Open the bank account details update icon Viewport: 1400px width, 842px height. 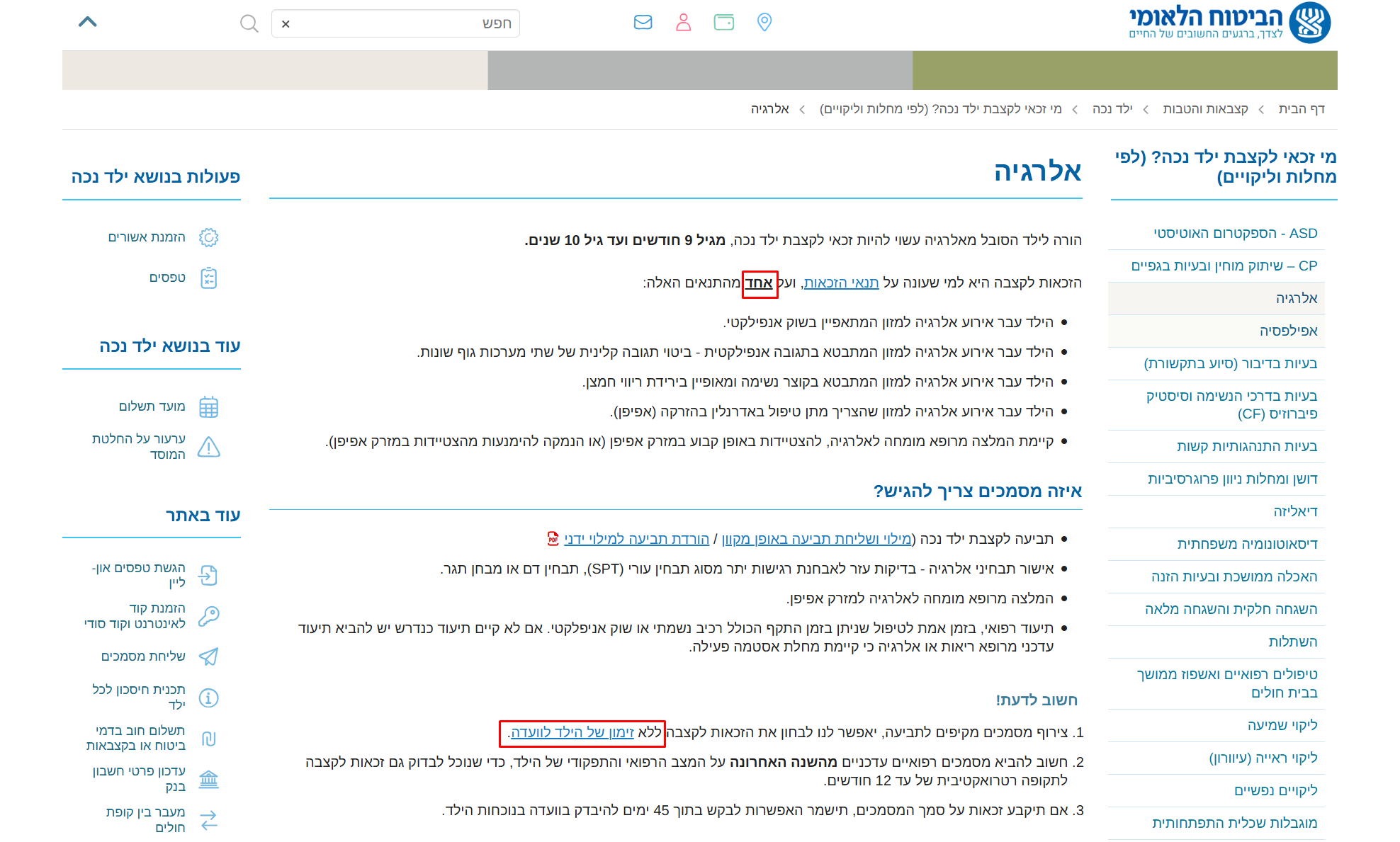208,779
